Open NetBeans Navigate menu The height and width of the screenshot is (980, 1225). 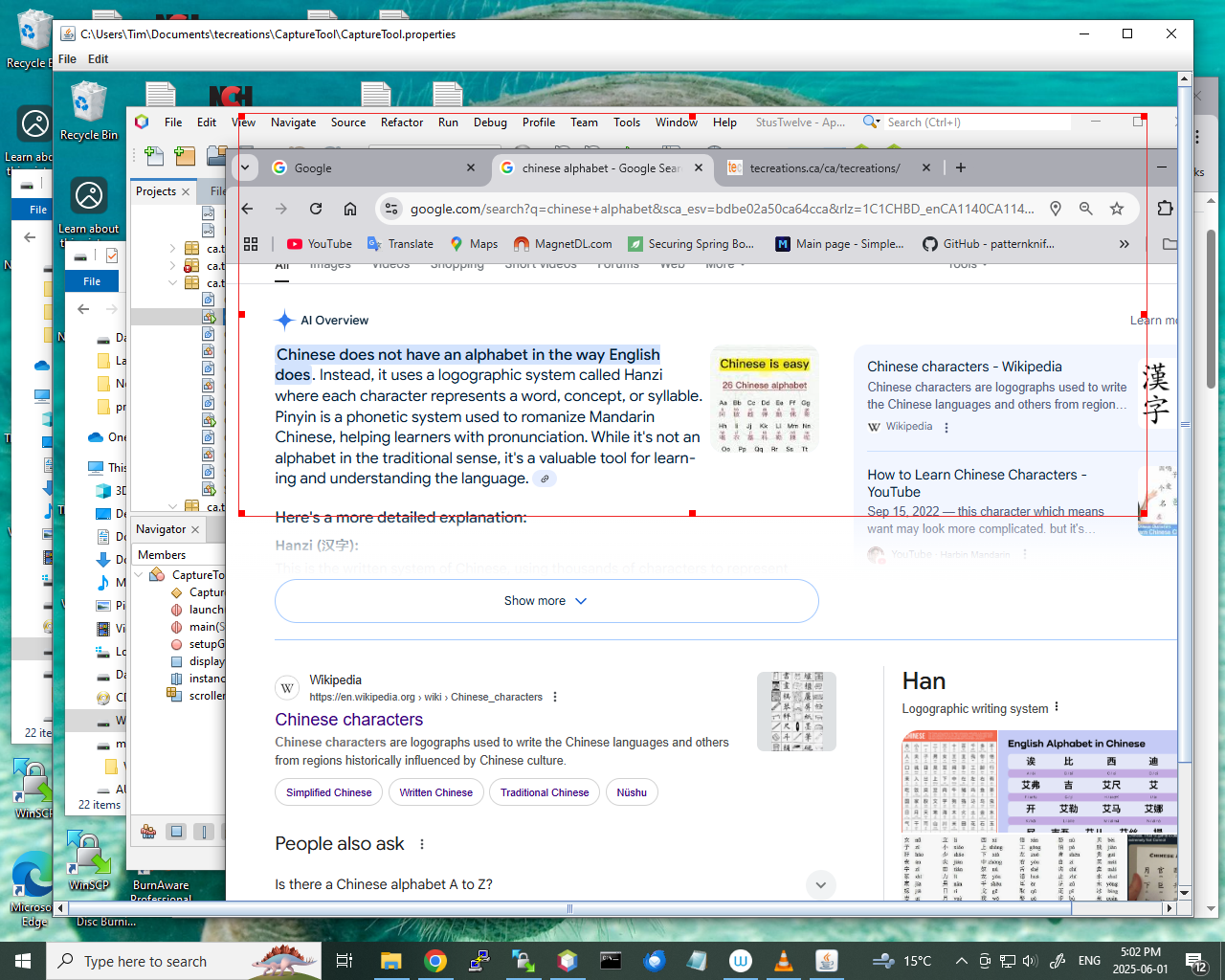click(x=293, y=122)
